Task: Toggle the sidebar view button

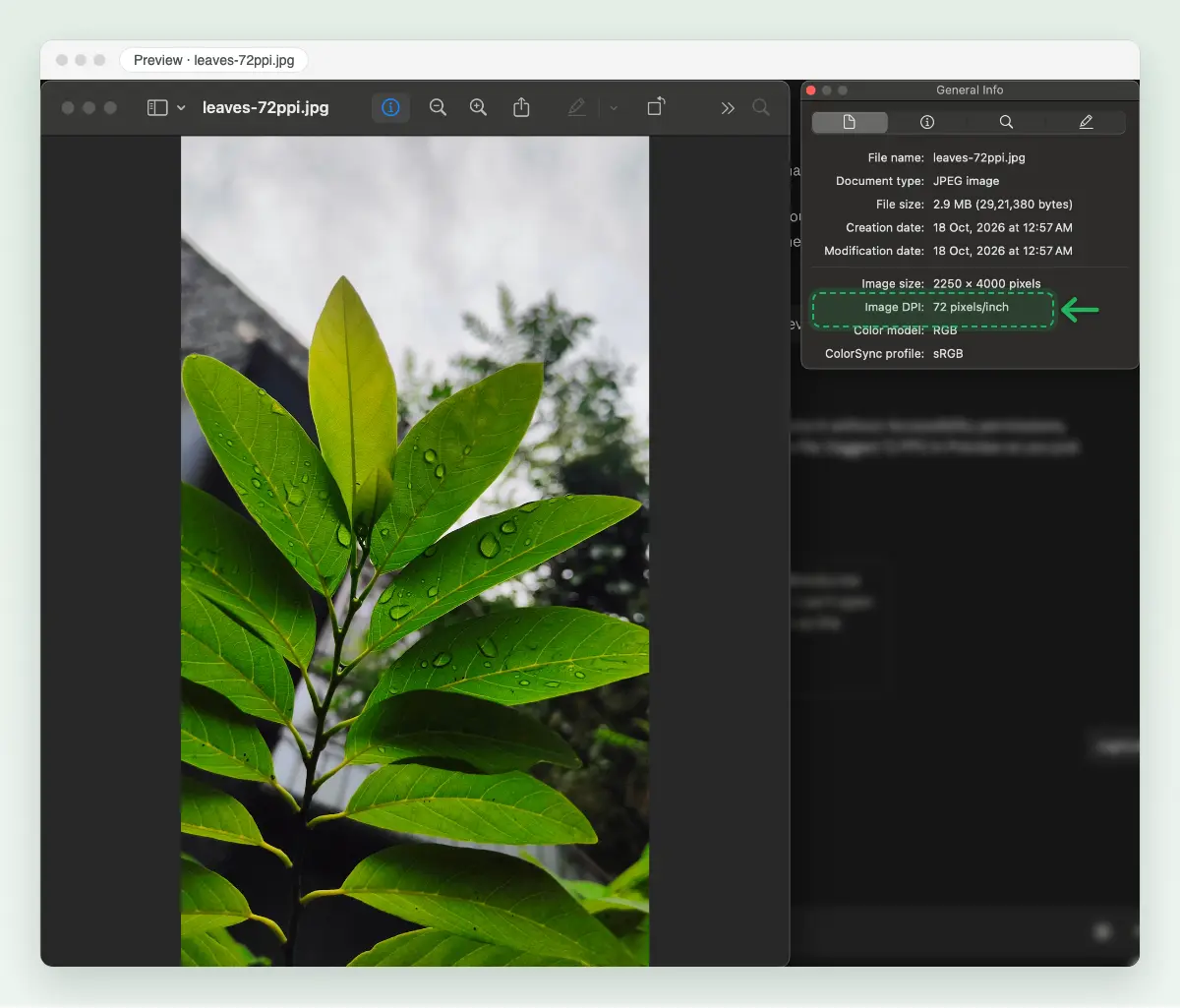Action: click(x=157, y=108)
